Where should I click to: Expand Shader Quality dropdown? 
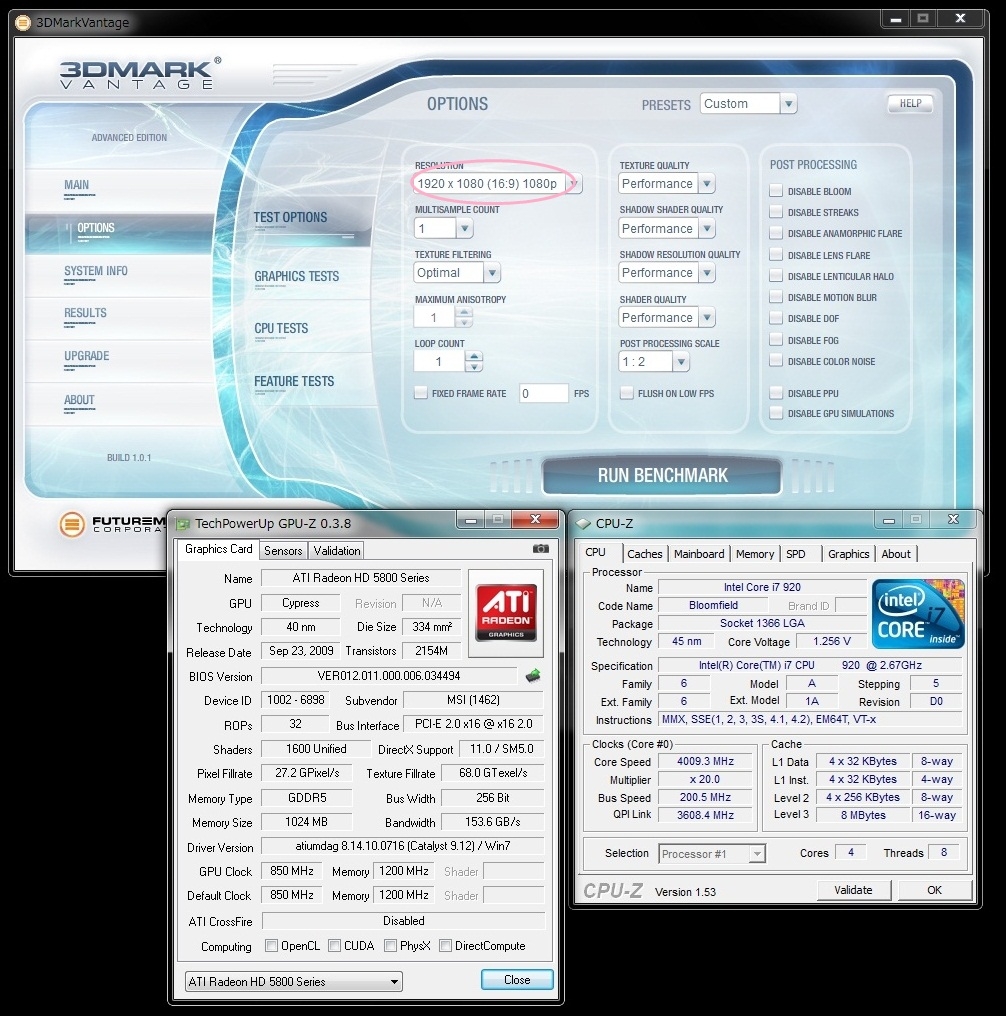[x=707, y=318]
